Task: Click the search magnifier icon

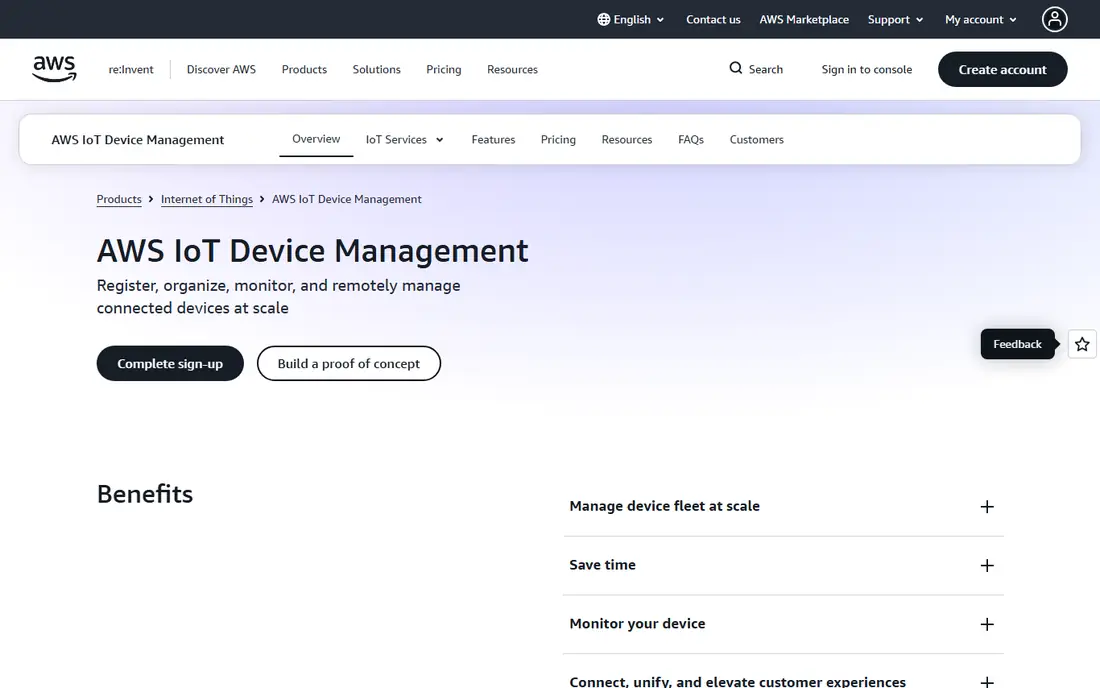Action: pos(735,68)
